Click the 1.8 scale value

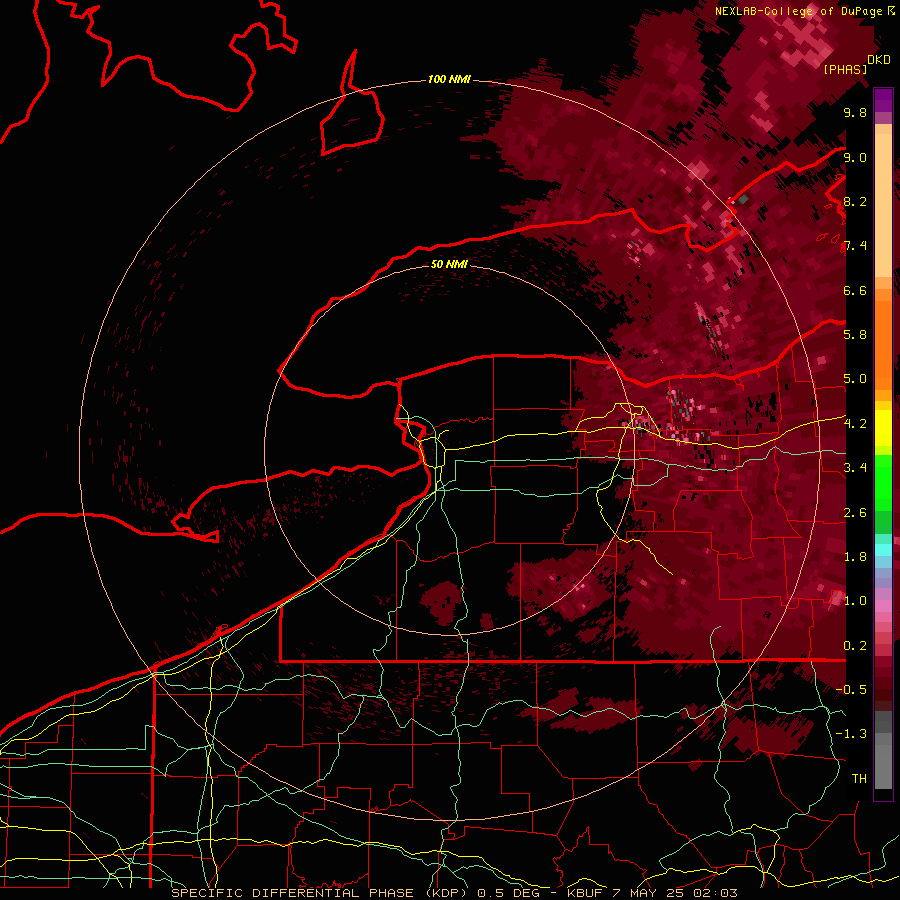pyautogui.click(x=855, y=557)
